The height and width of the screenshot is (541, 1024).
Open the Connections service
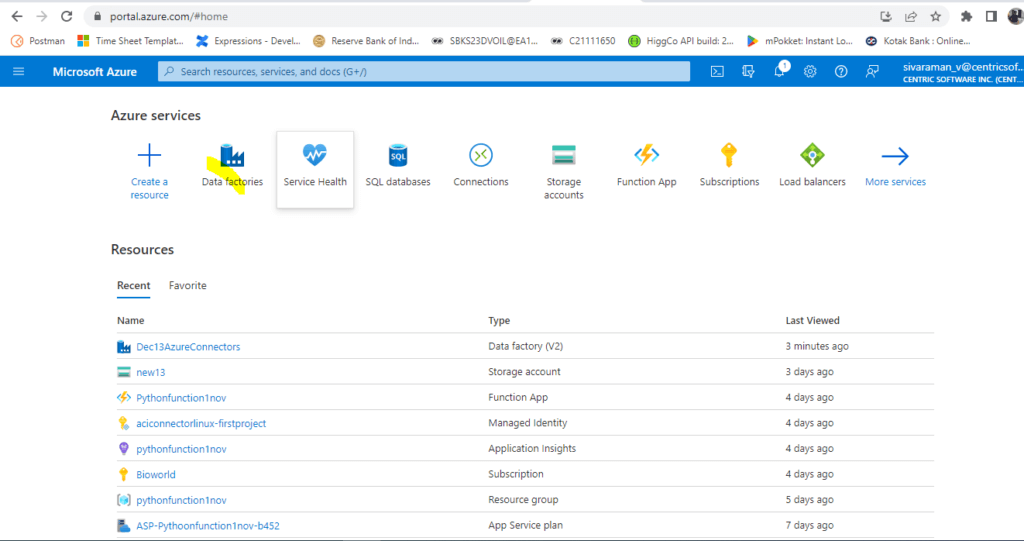click(481, 167)
